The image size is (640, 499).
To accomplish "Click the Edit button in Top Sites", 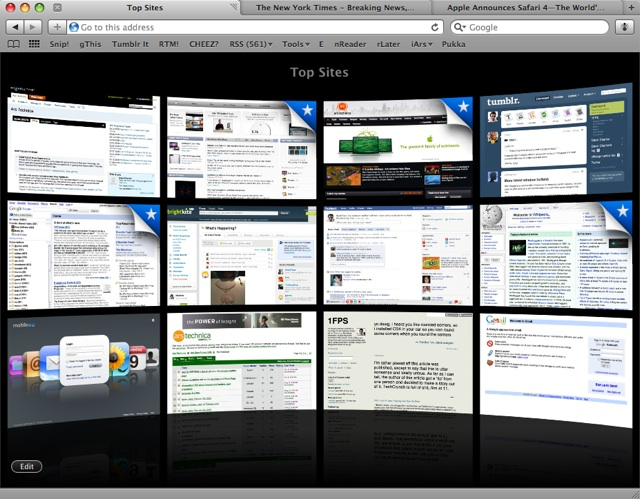I will (27, 466).
